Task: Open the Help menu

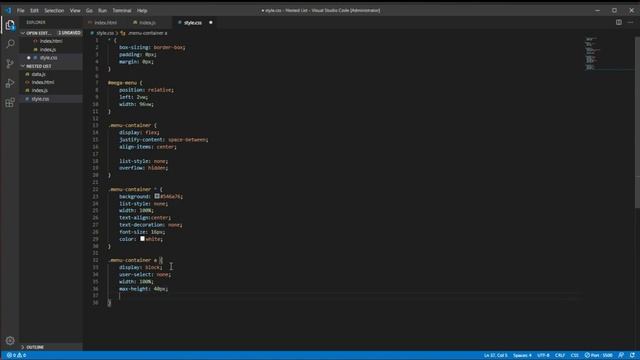Action: tap(142, 10)
